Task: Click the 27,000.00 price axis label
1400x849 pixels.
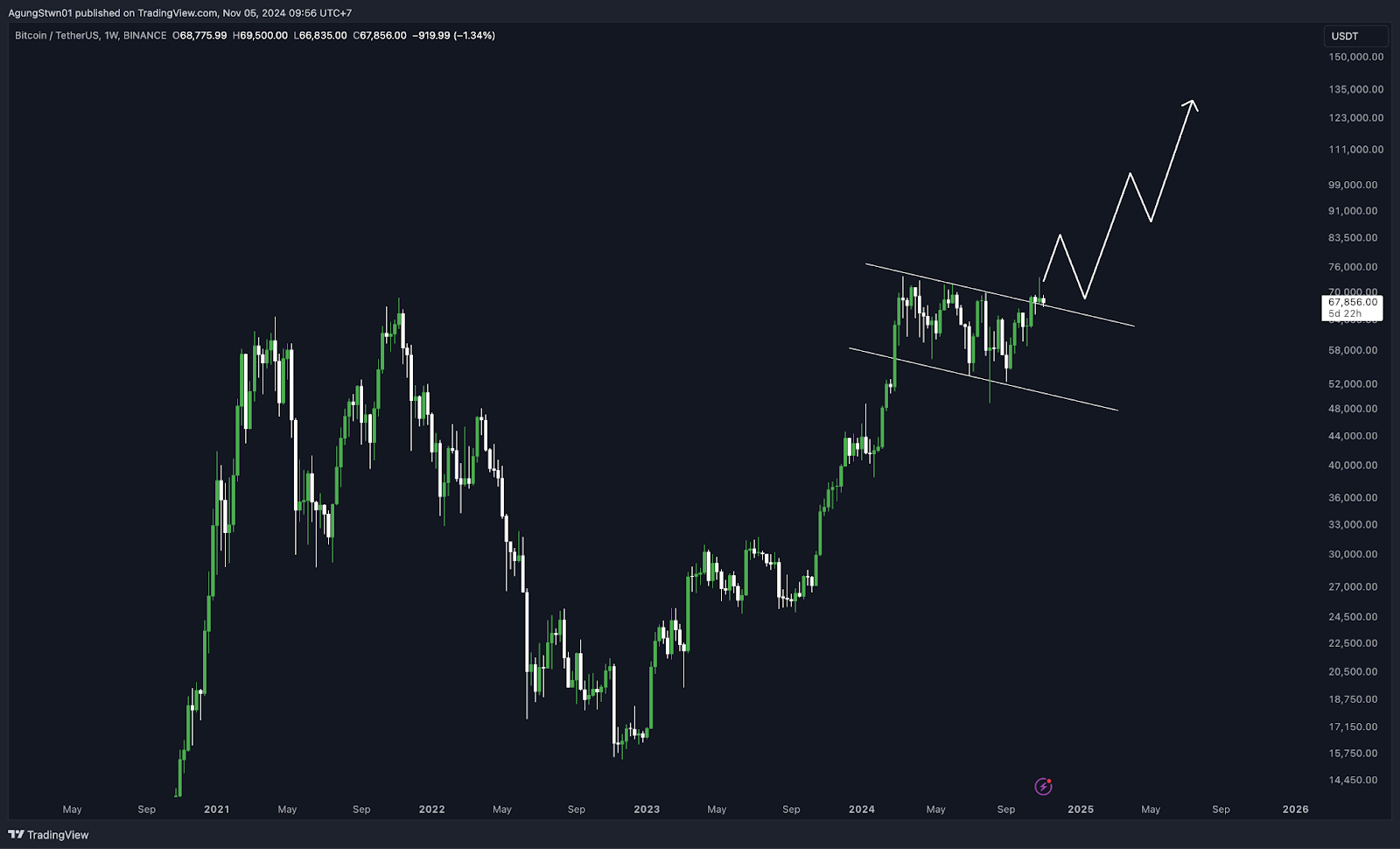Action: 1353,587
